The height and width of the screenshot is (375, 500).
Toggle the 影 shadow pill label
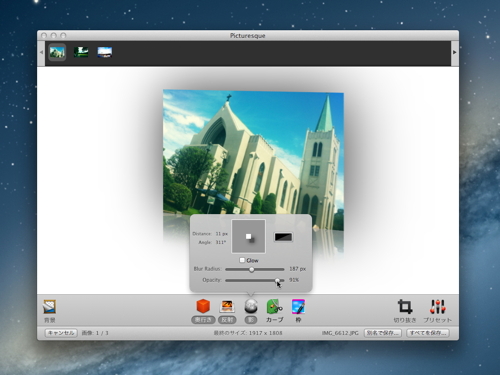click(251, 320)
